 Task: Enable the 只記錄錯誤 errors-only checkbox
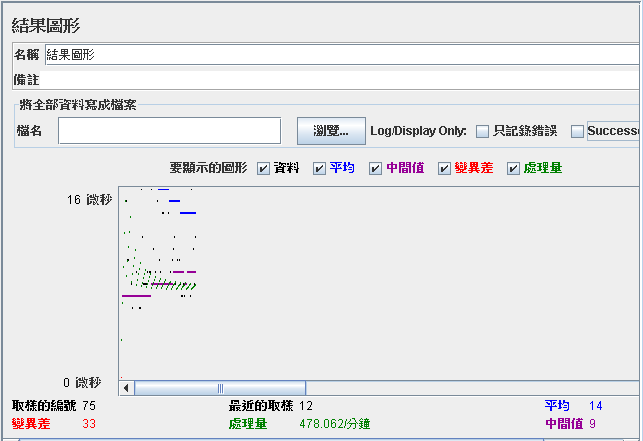(482, 131)
